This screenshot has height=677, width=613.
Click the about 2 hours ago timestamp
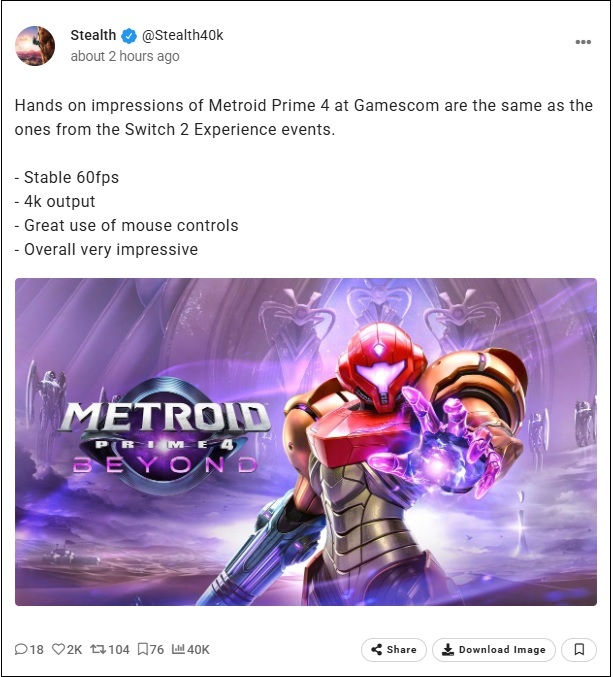(x=125, y=56)
